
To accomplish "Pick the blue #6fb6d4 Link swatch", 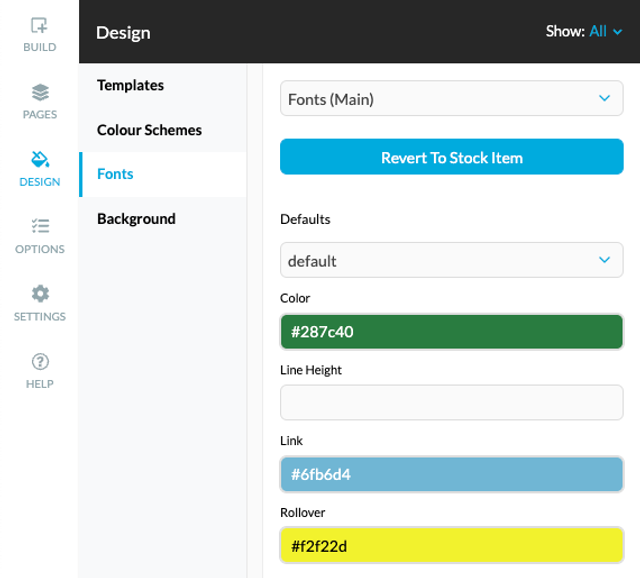I will (x=451, y=474).
